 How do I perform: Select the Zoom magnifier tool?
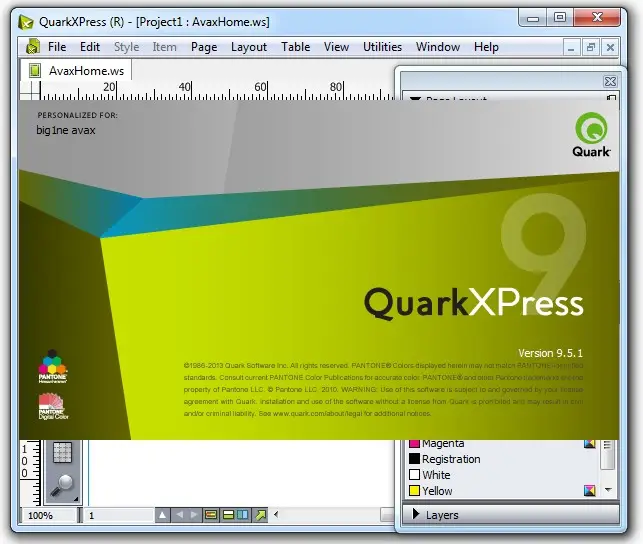click(62, 485)
